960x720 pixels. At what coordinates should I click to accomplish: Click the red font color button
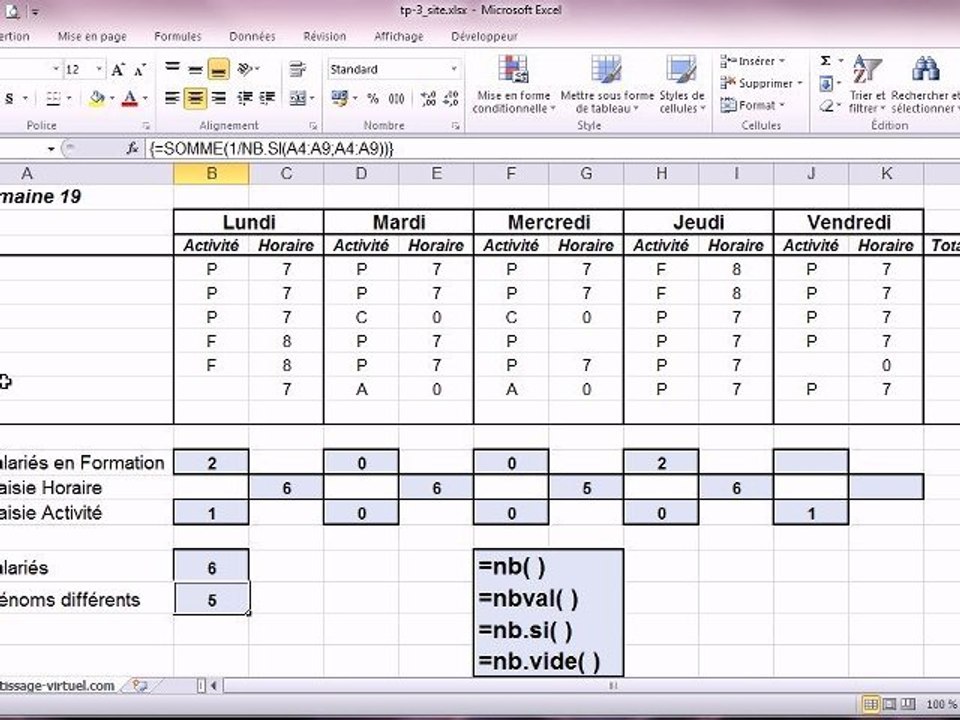[x=129, y=99]
